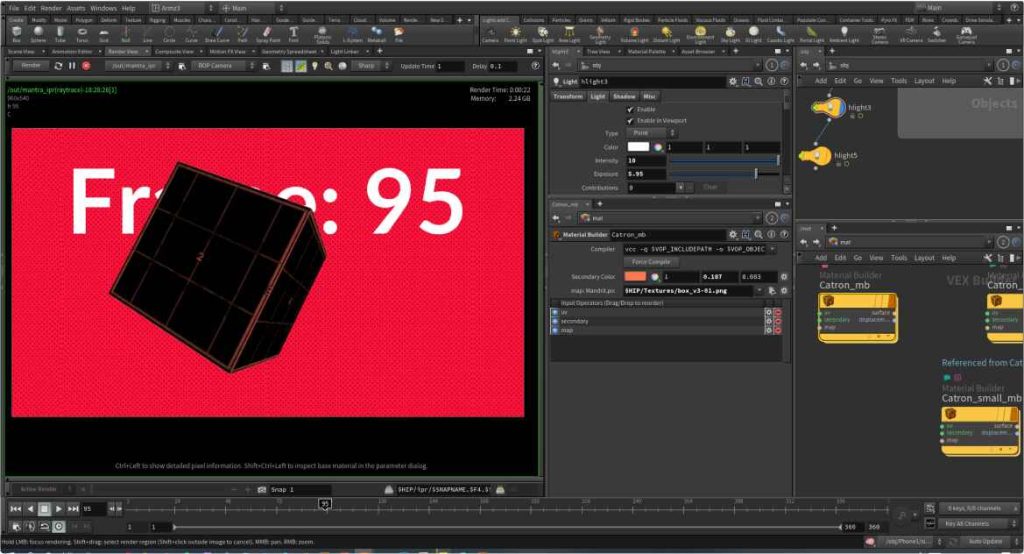Open the Layout menu in obj network

coord(924,81)
